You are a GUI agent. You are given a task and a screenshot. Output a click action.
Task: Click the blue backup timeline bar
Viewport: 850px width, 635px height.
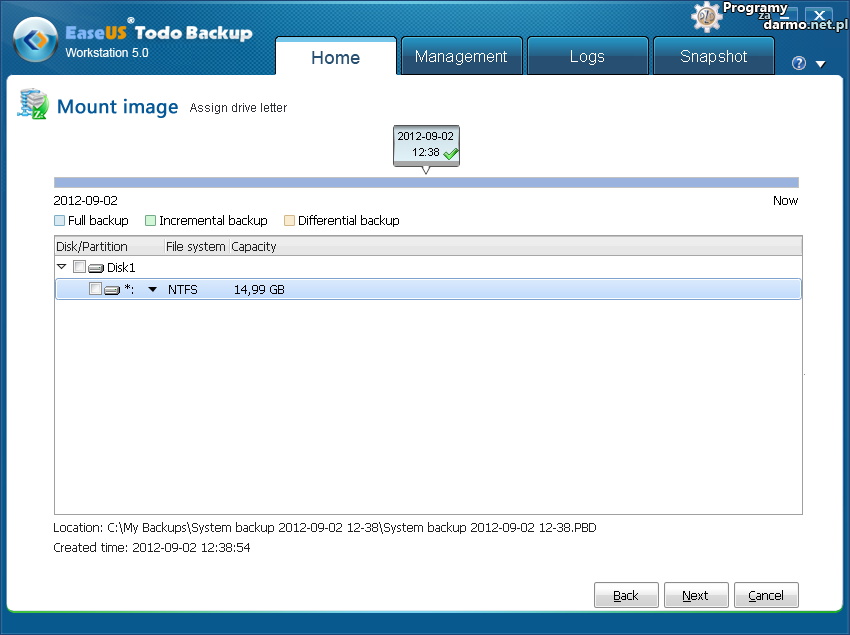pyautogui.click(x=425, y=183)
